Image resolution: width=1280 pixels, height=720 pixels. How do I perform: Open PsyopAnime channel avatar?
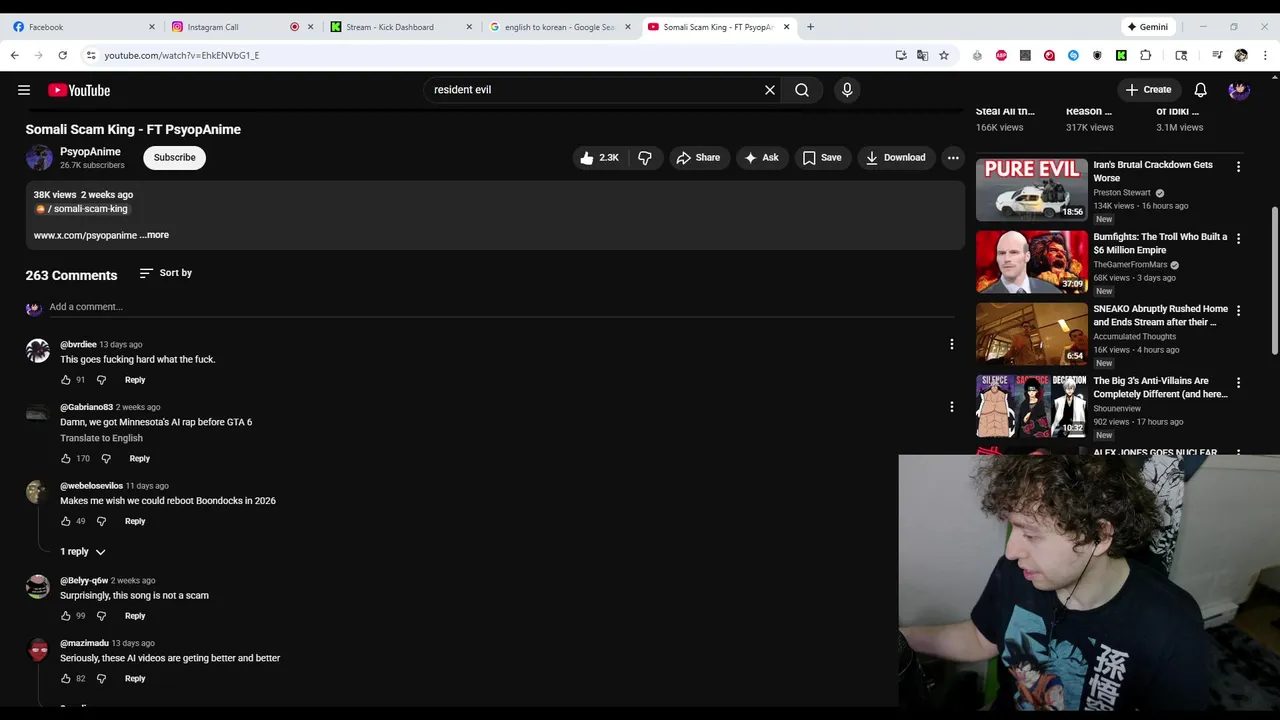[x=39, y=158]
